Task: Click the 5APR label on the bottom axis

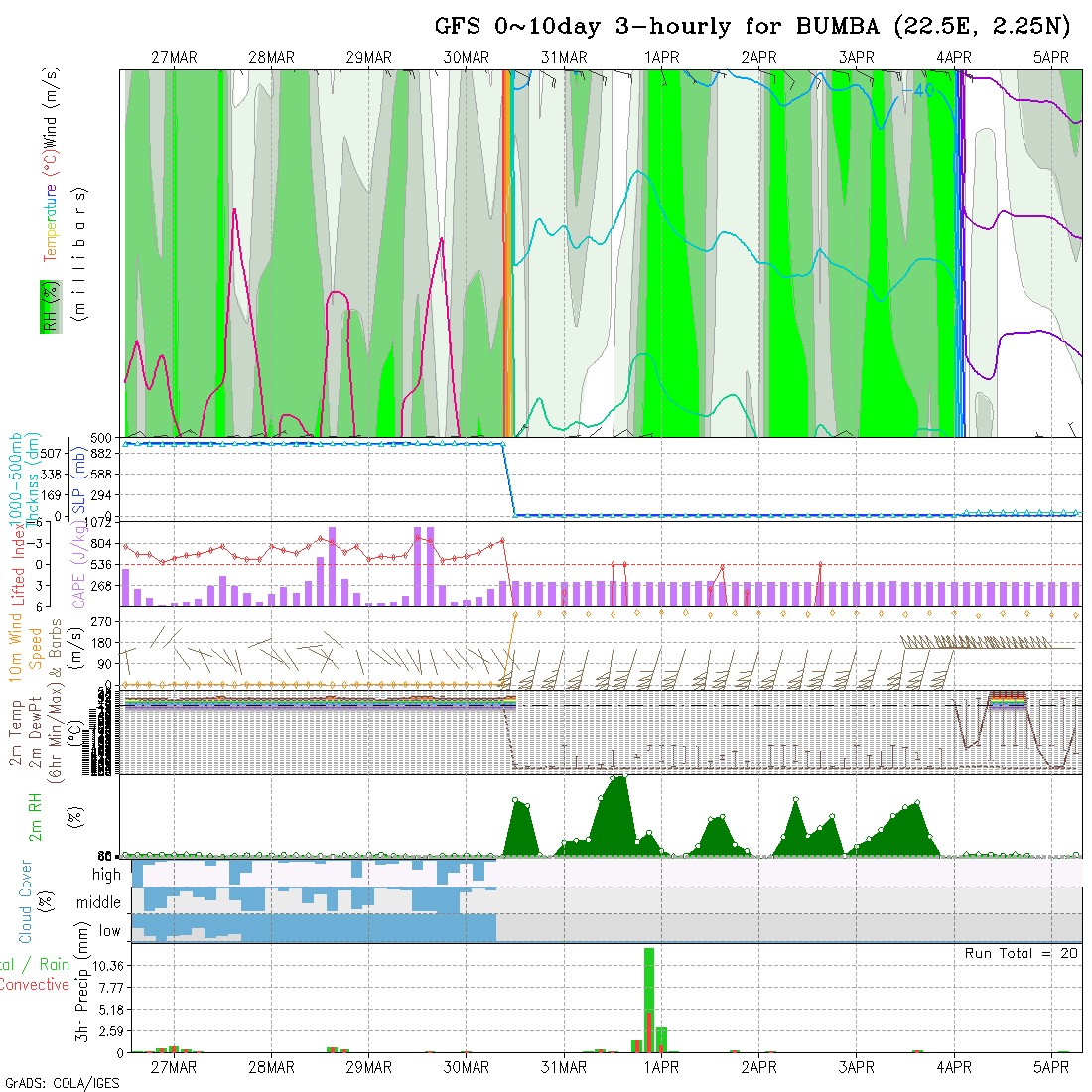Action: pos(1051,1067)
